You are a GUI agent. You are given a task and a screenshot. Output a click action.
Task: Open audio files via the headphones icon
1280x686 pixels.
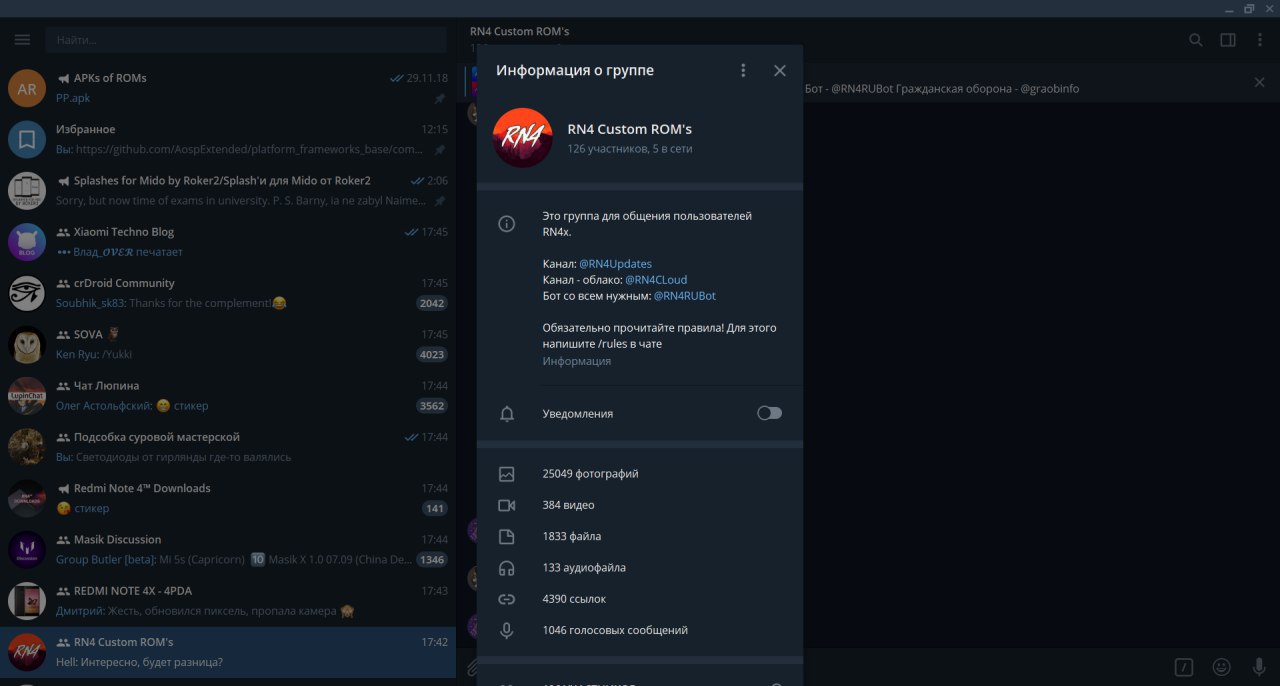[507, 568]
